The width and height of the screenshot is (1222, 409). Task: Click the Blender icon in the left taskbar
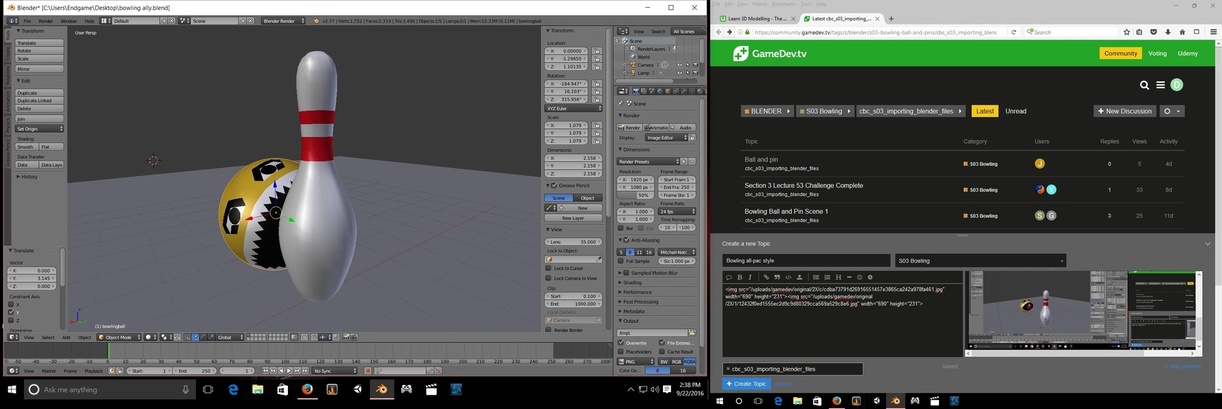(381, 388)
